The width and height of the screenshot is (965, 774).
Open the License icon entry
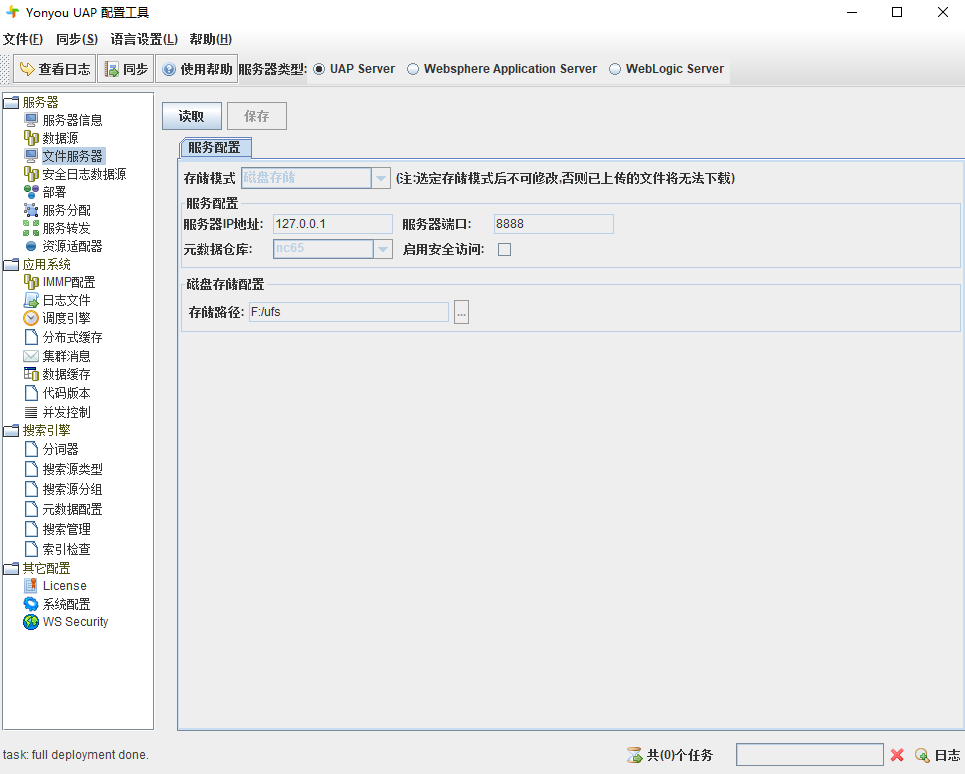31,586
